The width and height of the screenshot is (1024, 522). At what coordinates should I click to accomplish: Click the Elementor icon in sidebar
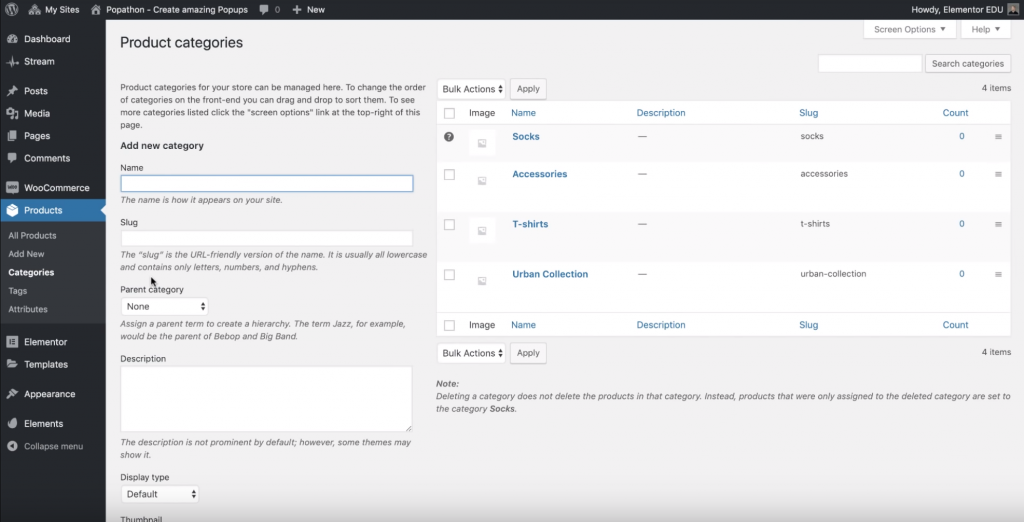coord(12,342)
